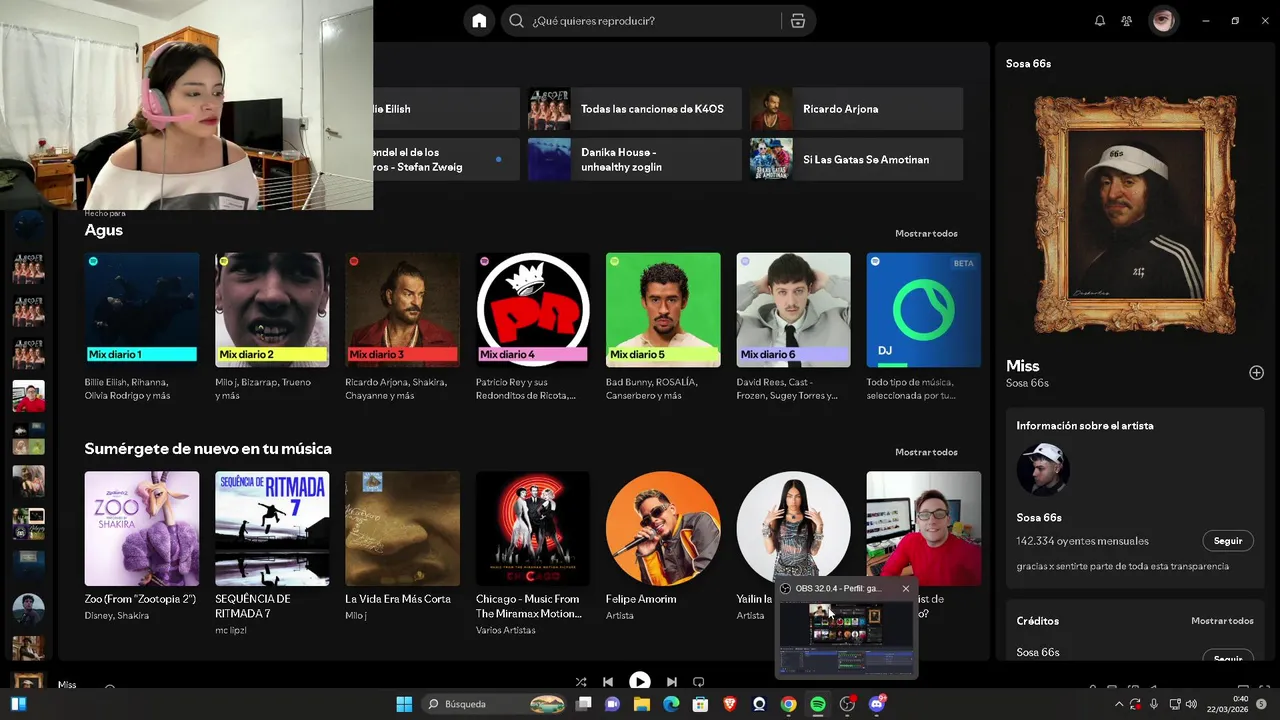Screen dimensions: 1280x720
Task: Click the microphone tray icon
Action: pyautogui.click(x=1153, y=704)
